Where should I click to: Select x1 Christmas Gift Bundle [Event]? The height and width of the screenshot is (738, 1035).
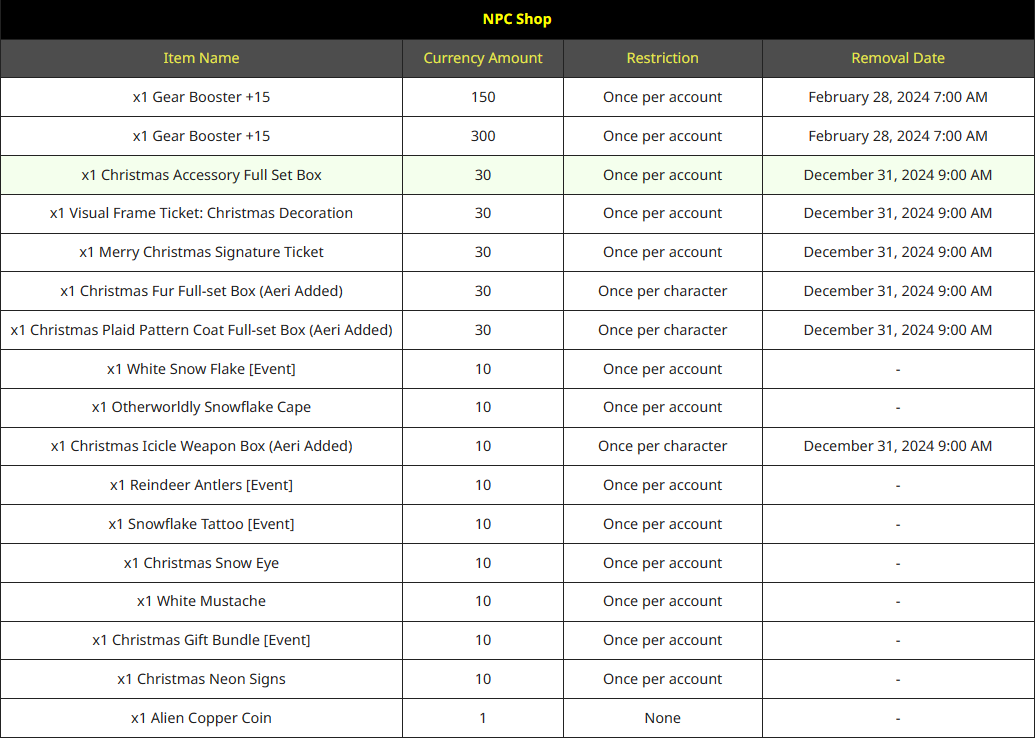pyautogui.click(x=201, y=640)
